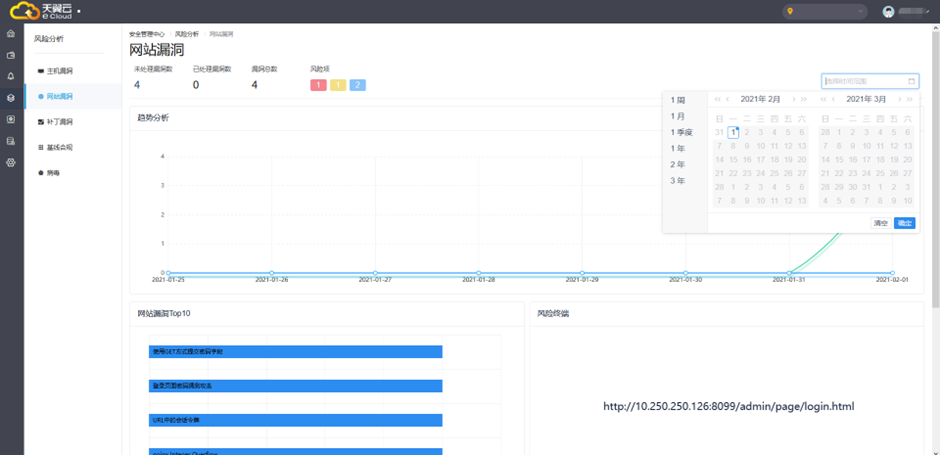Viewport: 940px width, 455px height.
Task: Go to previous year in 2021年 2月 calendar
Action: 717,99
